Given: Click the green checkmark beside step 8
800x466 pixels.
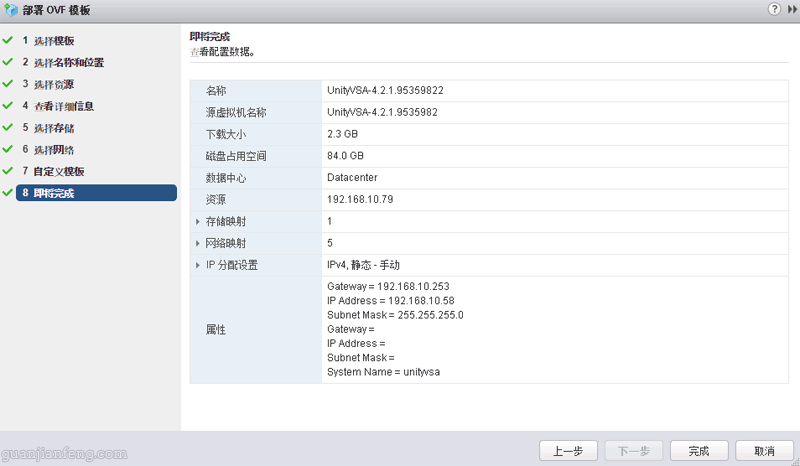Looking at the screenshot, I should [8, 192].
